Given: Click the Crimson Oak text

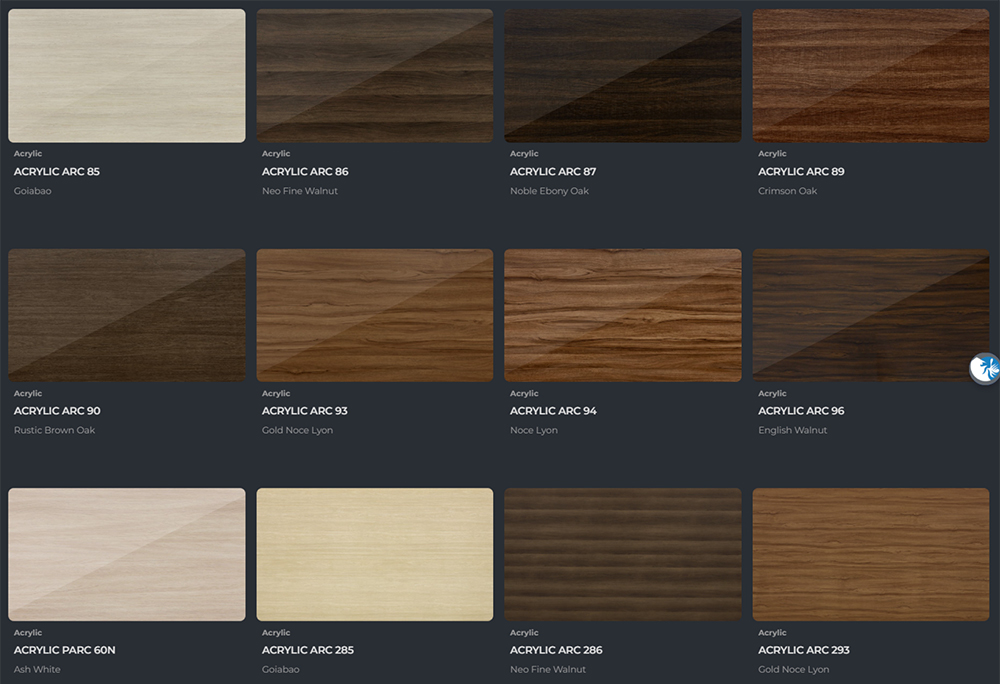Looking at the screenshot, I should click(788, 191).
